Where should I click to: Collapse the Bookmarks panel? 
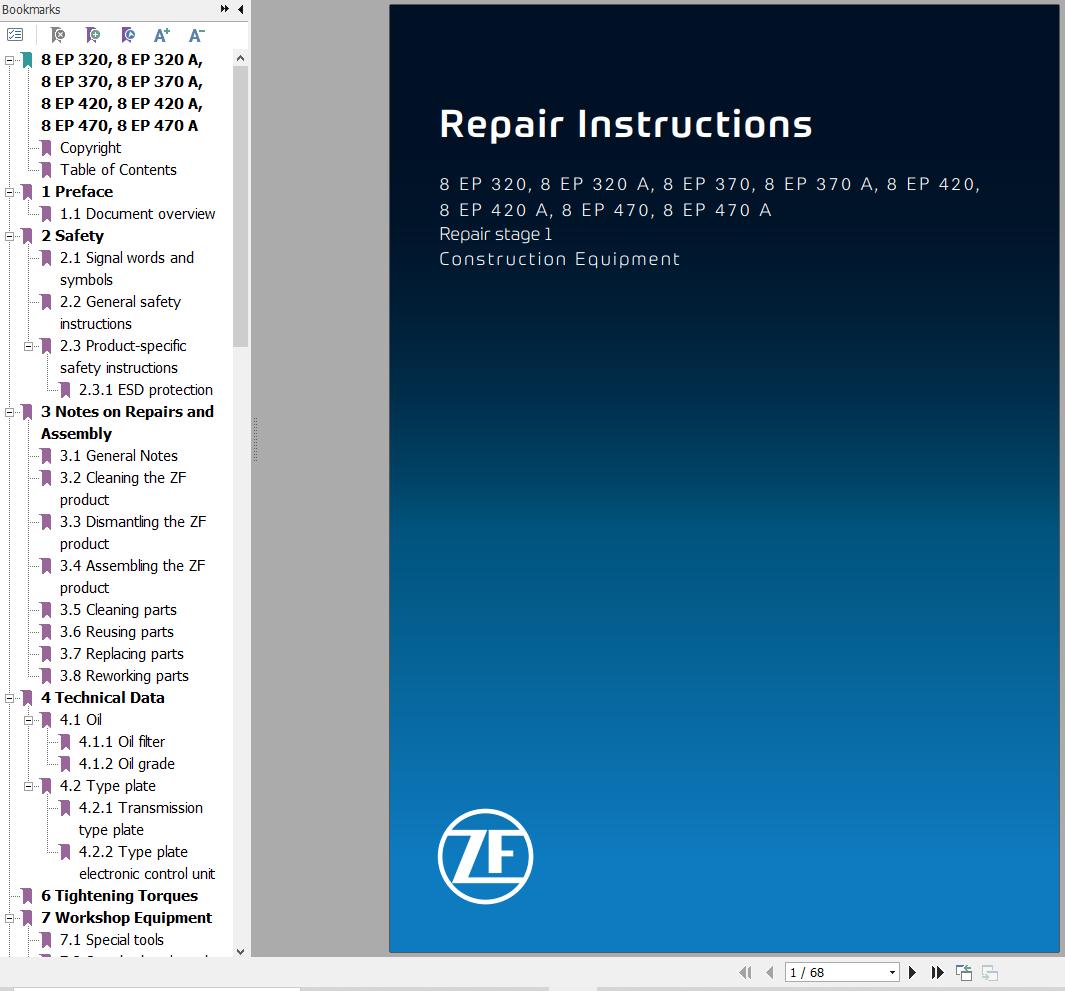[x=239, y=9]
